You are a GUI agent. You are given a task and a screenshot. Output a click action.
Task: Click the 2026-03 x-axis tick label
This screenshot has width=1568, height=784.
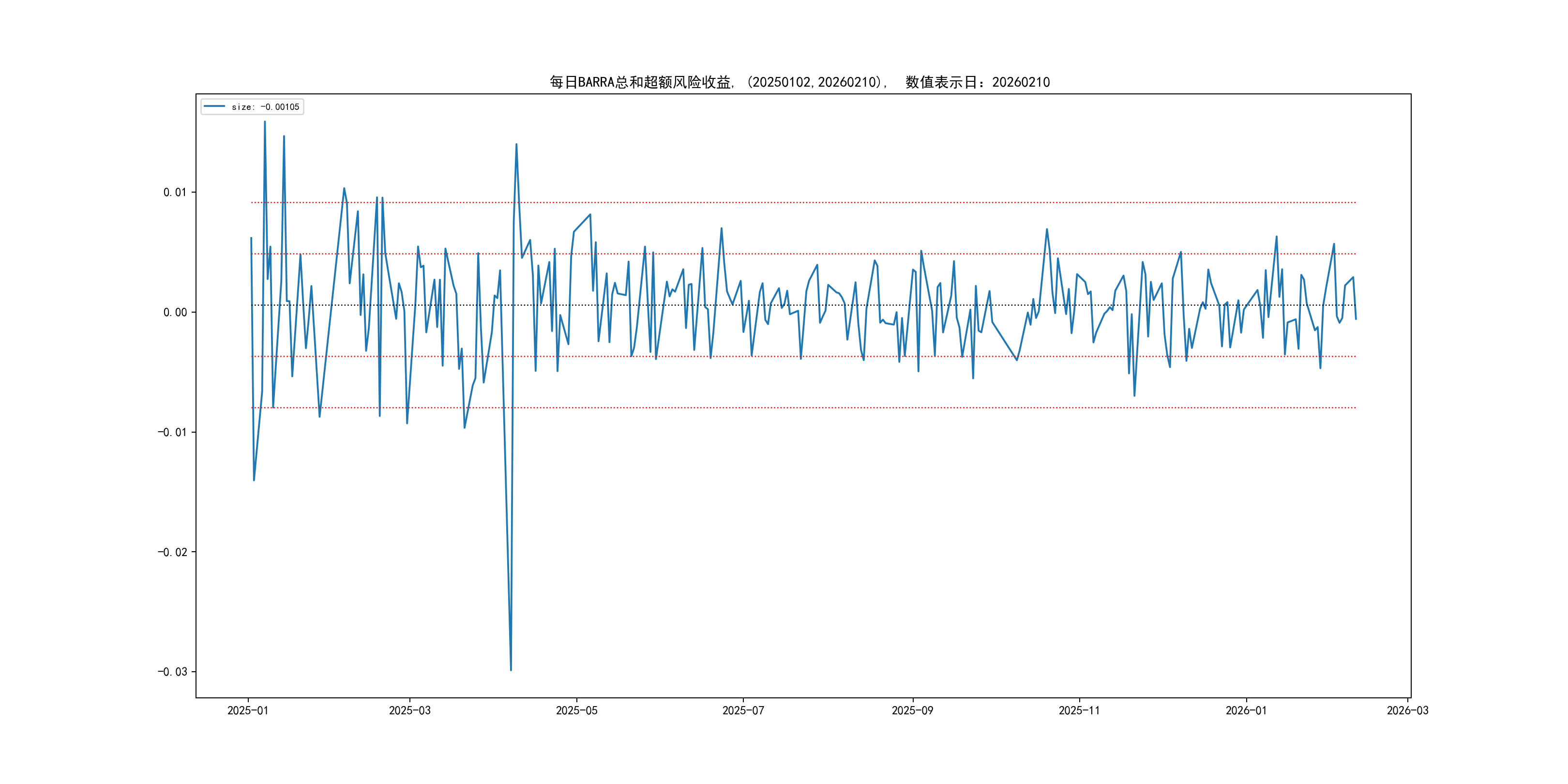click(1407, 710)
